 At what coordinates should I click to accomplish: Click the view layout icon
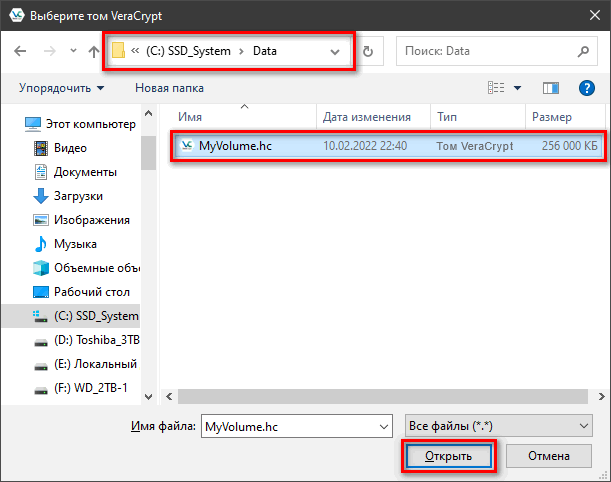point(497,88)
